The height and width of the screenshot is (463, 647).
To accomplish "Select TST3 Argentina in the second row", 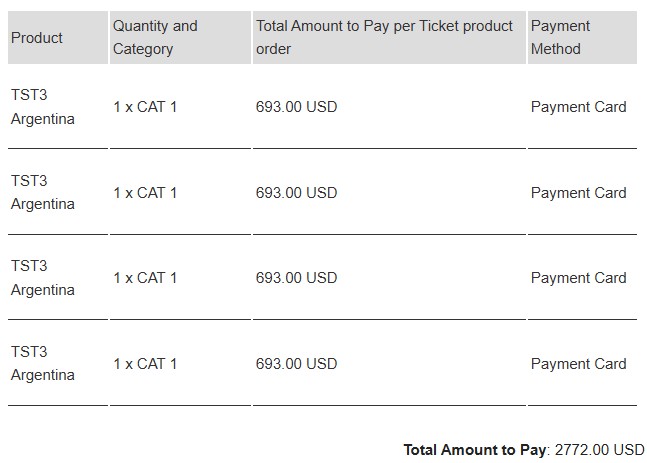I will [x=43, y=192].
